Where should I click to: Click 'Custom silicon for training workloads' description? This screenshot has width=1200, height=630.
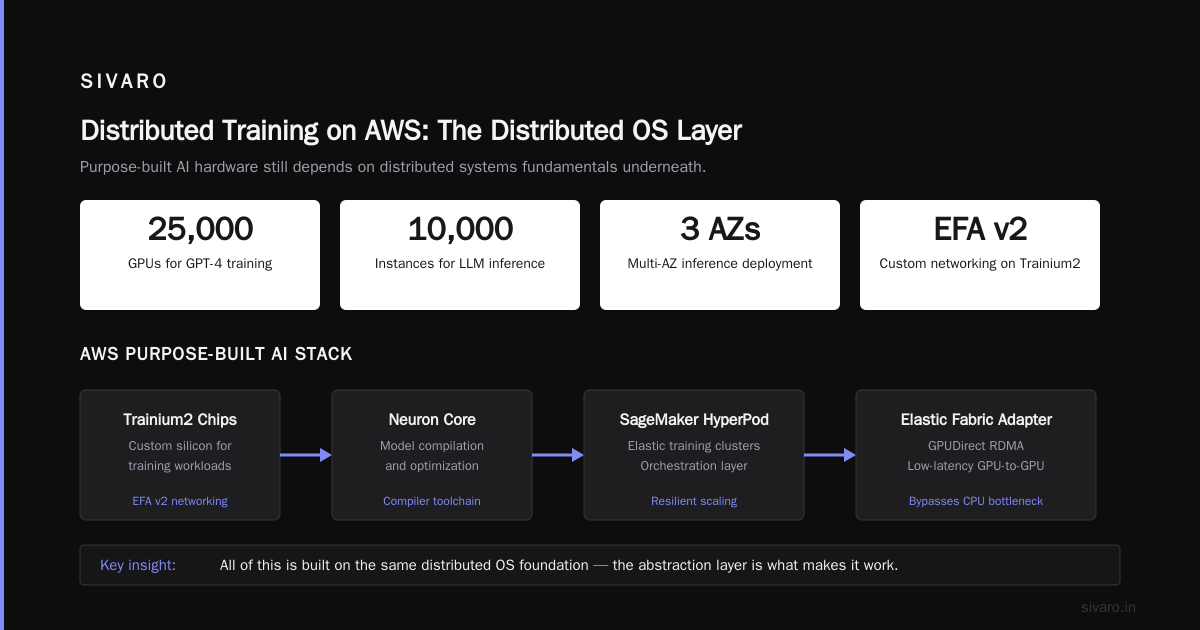tap(180, 456)
